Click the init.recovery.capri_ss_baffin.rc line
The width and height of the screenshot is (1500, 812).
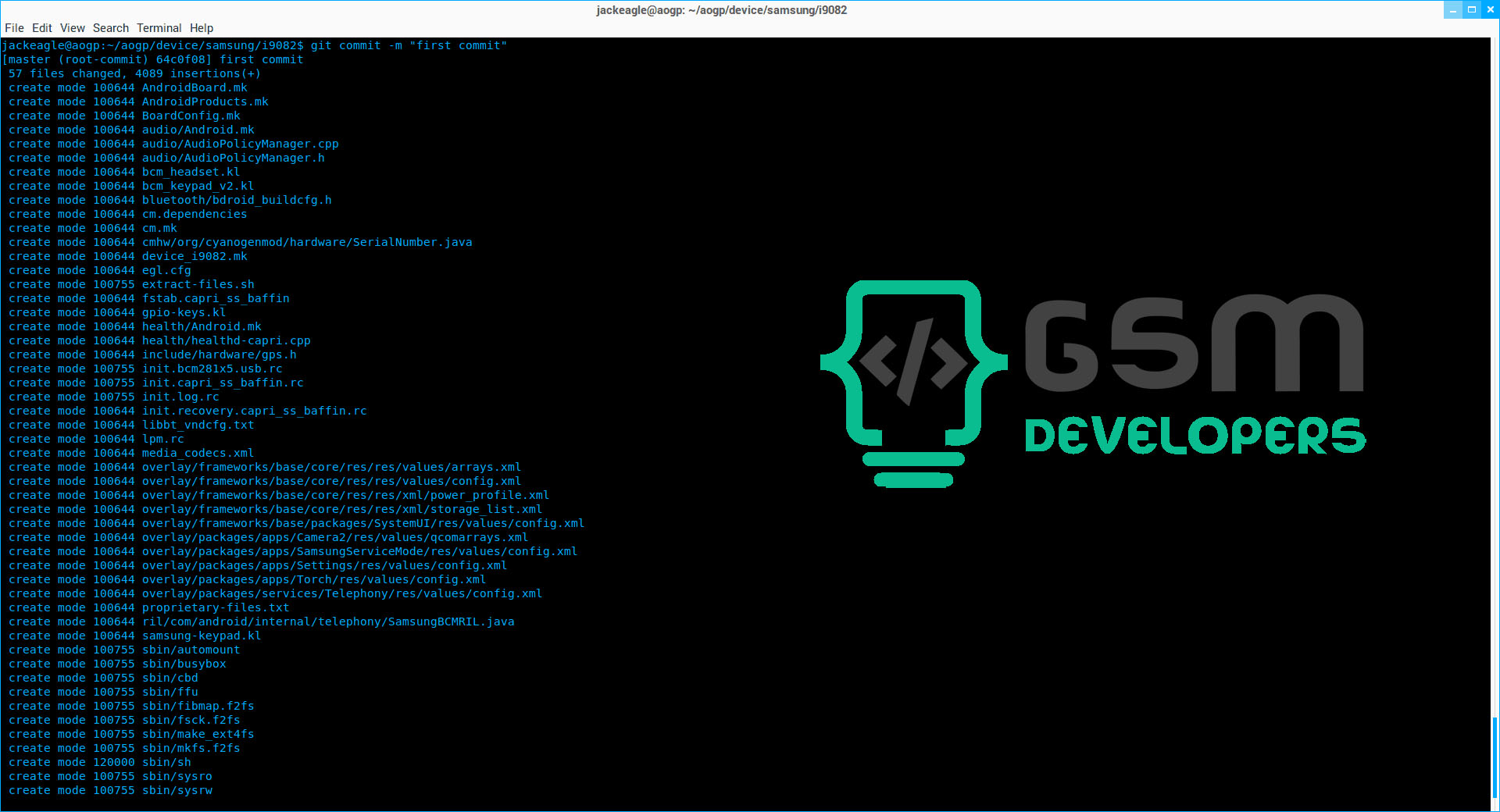pos(187,411)
